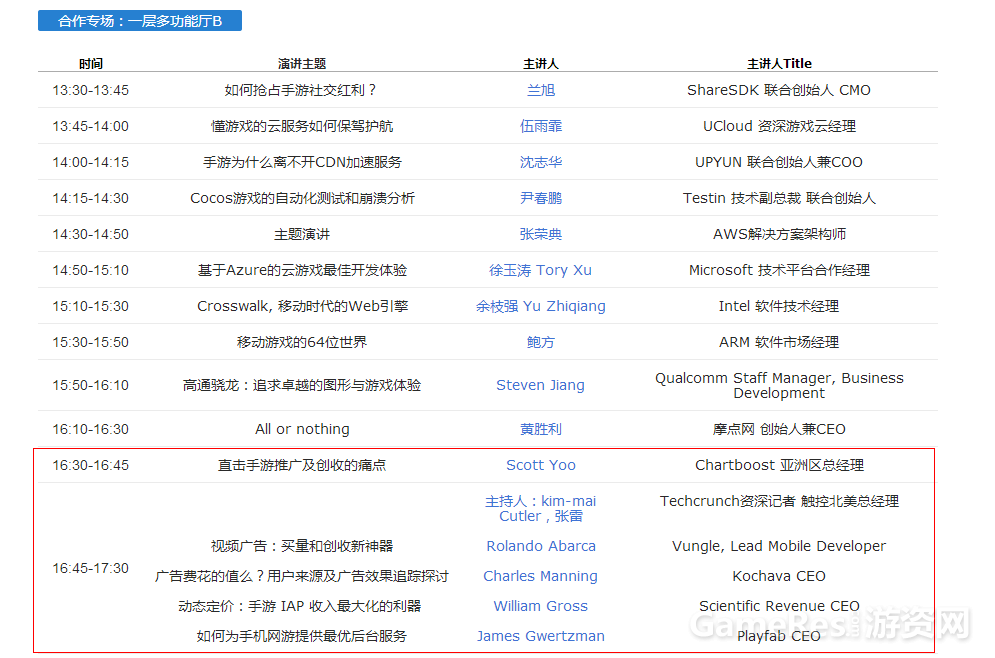Screen dimensions: 995x658
Task: Open speaker link 张荣典
Action: click(541, 235)
